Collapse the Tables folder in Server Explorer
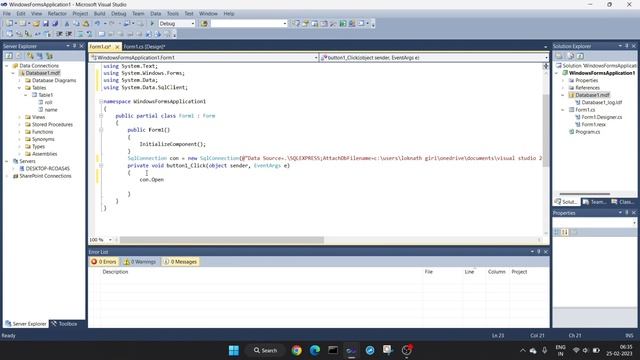The height and width of the screenshot is (360, 640). tap(19, 88)
